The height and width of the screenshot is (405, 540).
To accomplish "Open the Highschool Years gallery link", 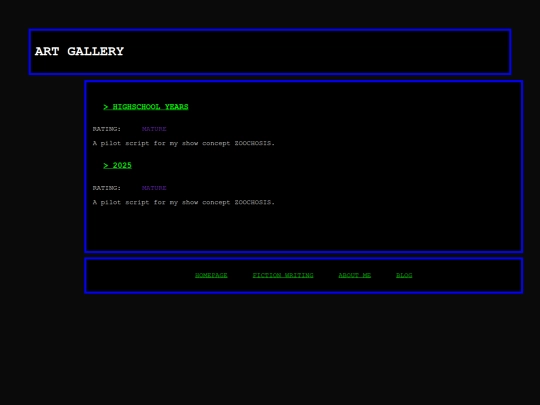I will (x=146, y=107).
